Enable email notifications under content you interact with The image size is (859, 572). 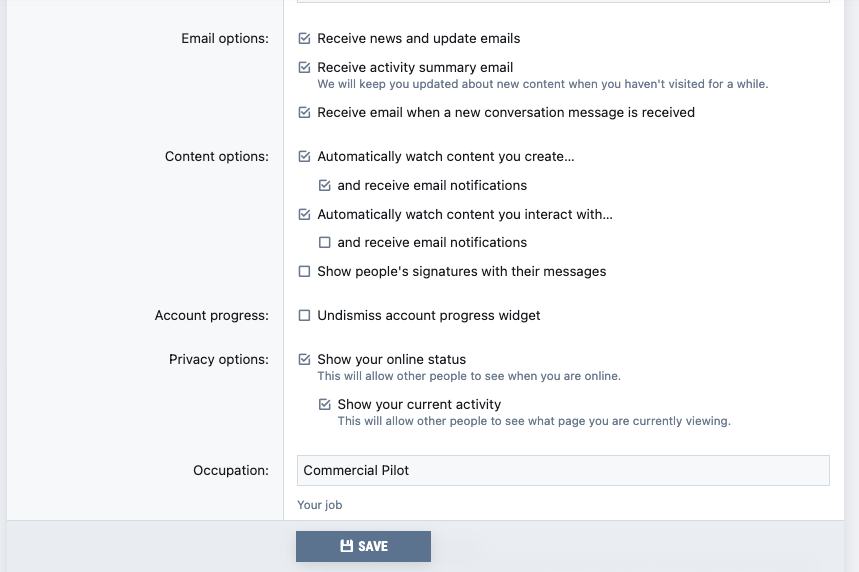[324, 242]
